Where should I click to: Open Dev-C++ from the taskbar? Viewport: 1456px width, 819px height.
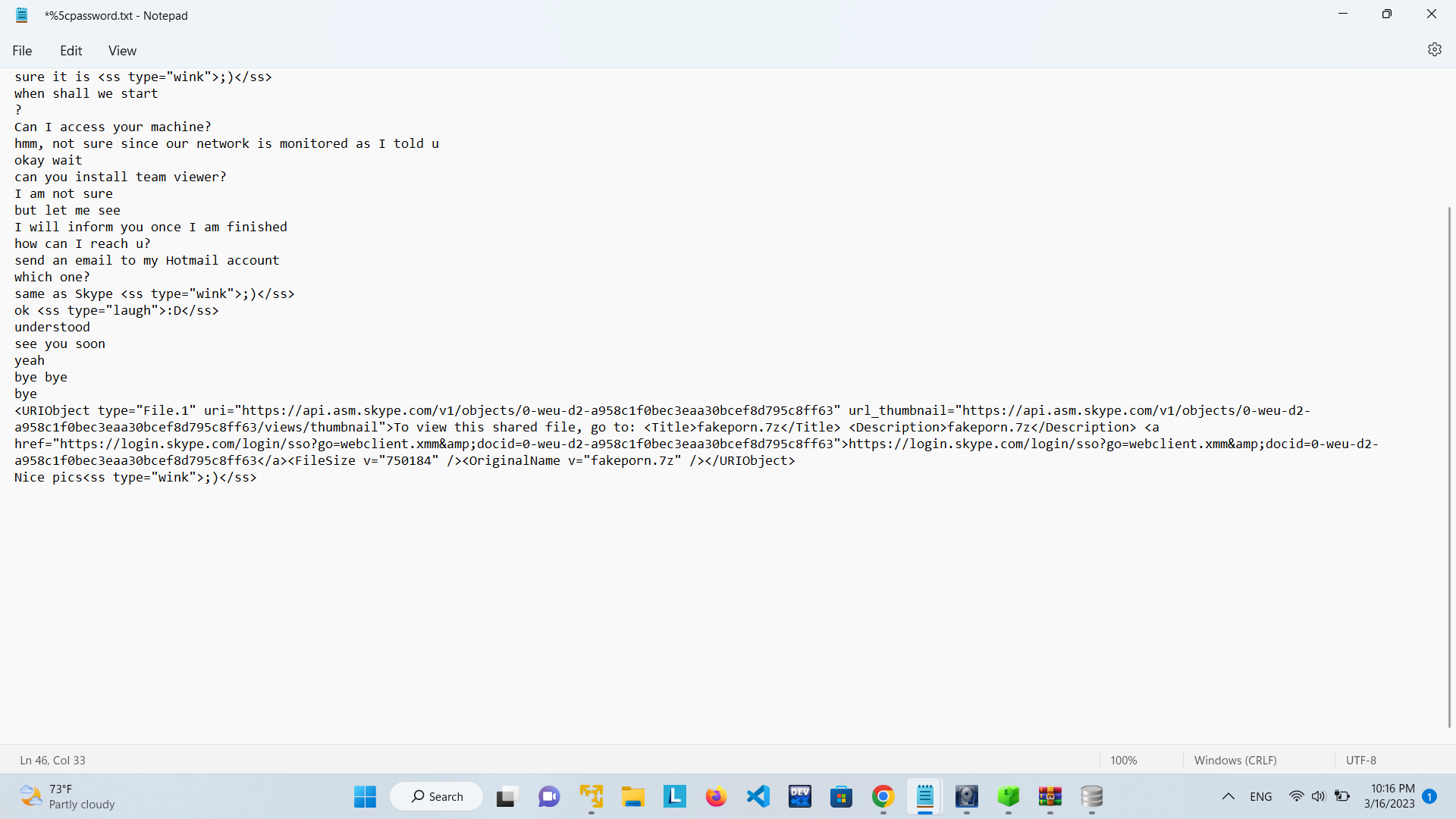pos(799,796)
